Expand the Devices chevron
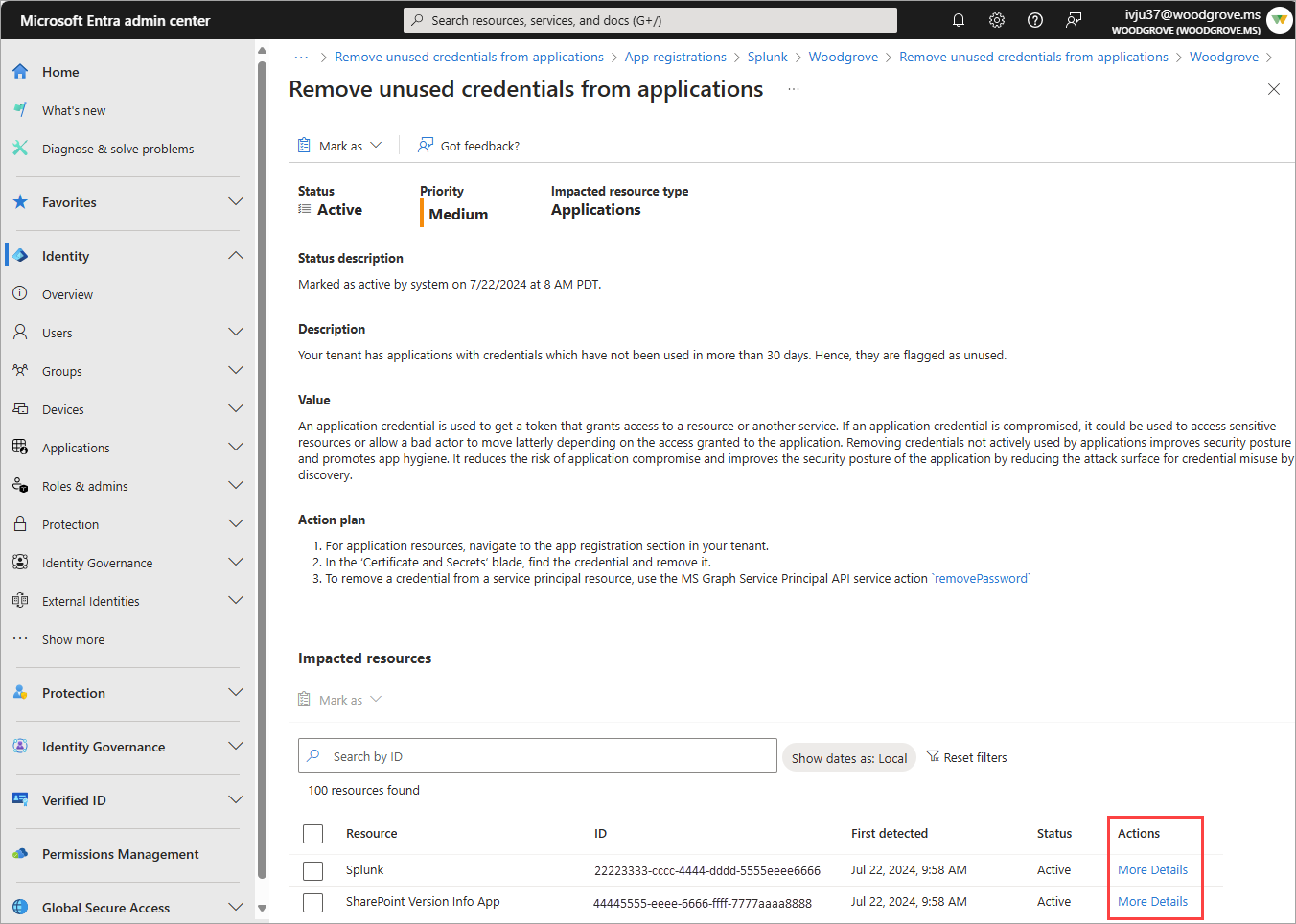Image resolution: width=1296 pixels, height=924 pixels. [236, 409]
